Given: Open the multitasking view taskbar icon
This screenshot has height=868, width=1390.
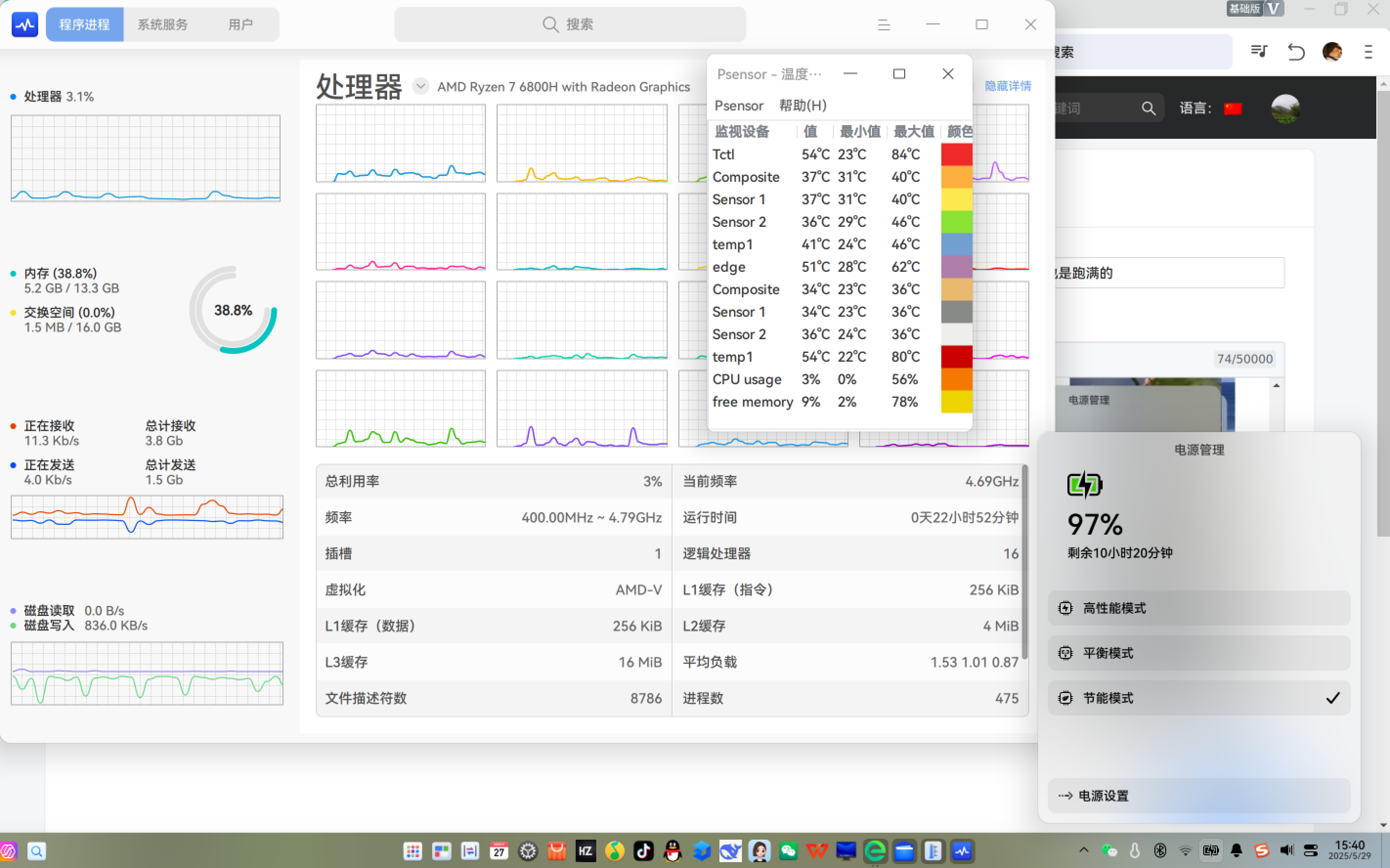Looking at the screenshot, I should pyautogui.click(x=441, y=851).
